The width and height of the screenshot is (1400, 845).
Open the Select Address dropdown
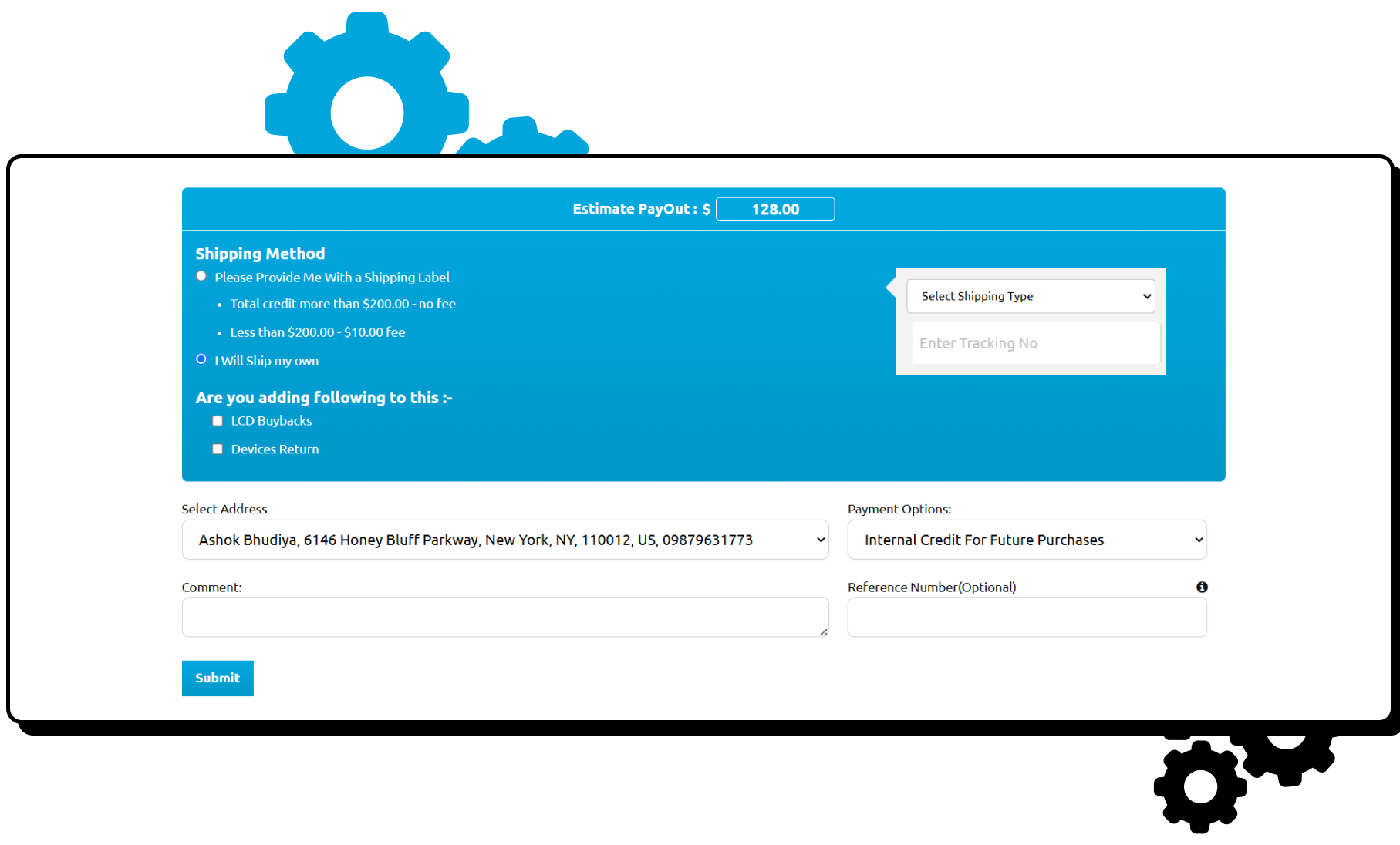[504, 540]
